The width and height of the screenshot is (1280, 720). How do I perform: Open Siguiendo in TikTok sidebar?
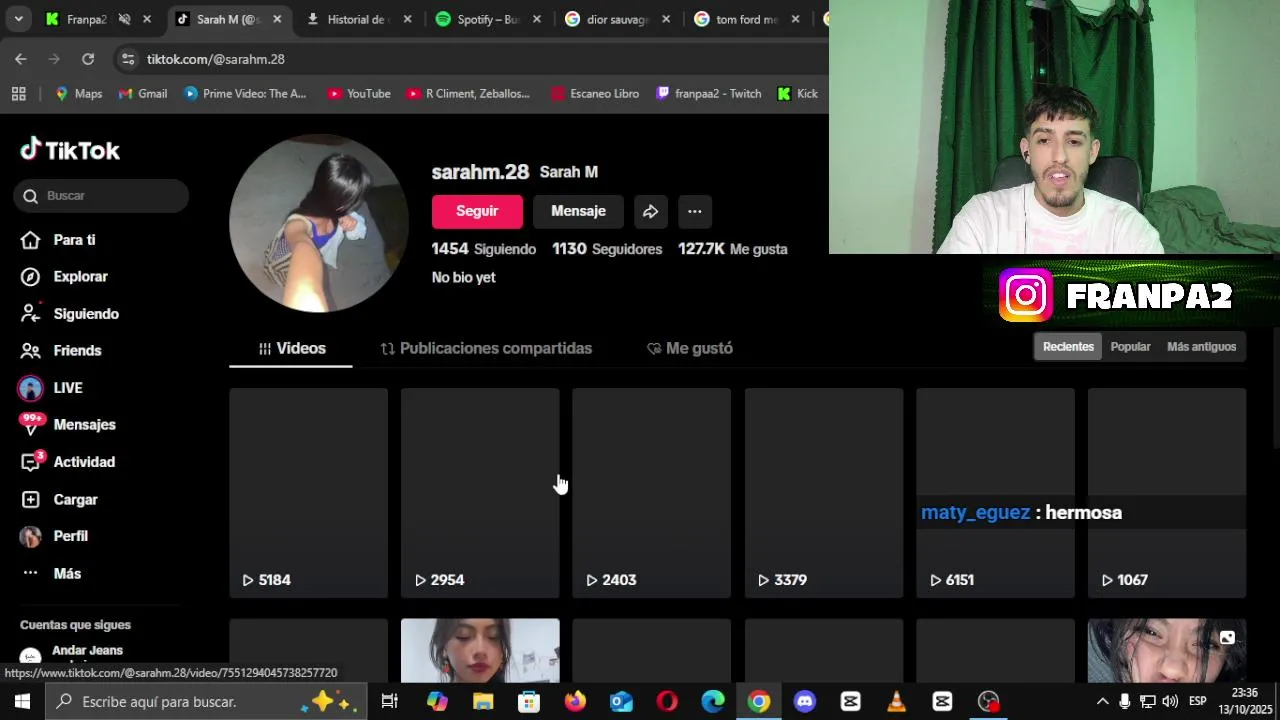click(x=70, y=314)
